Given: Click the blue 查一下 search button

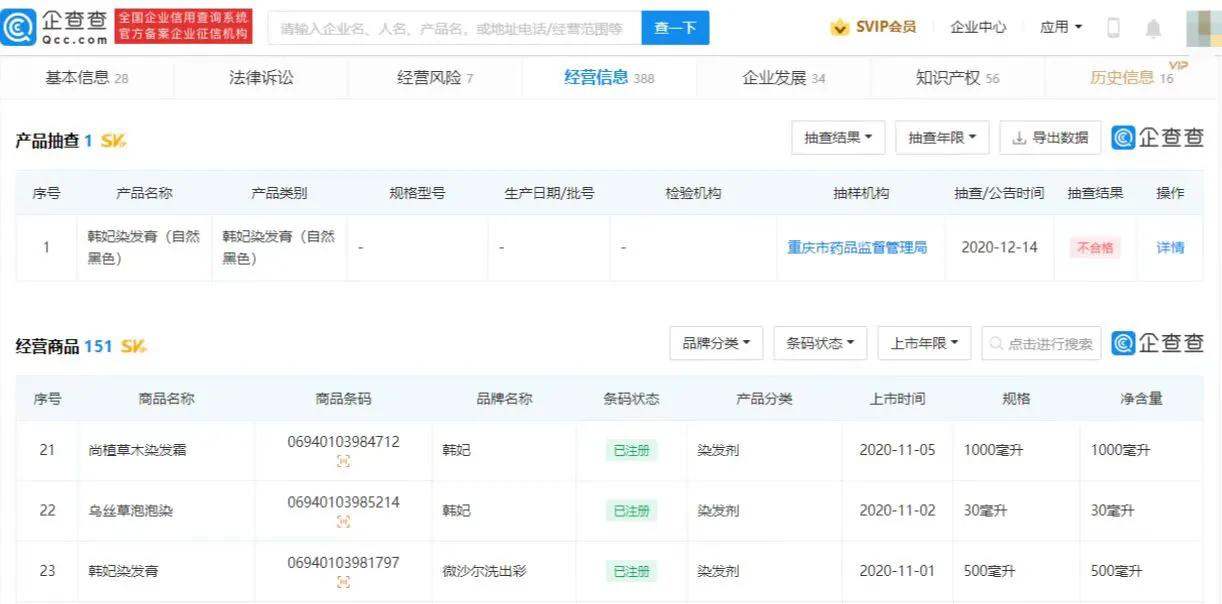Looking at the screenshot, I should 676,27.
